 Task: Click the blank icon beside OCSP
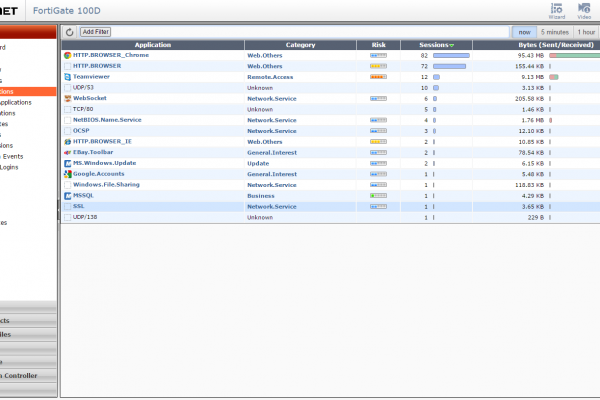coord(68,131)
